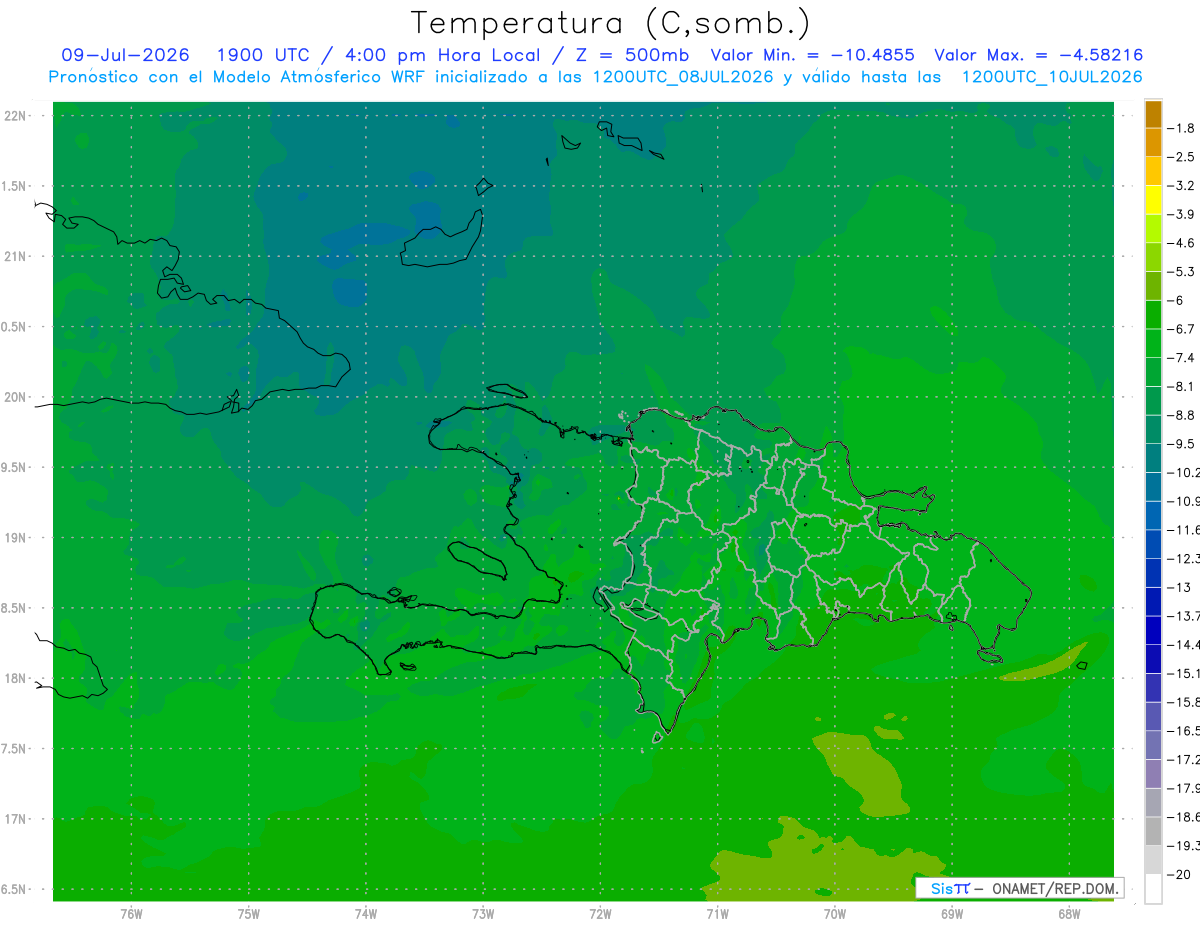Screen dimensions: 1200x927
Task: Click the "72W" longitude label
Action: tap(600, 914)
